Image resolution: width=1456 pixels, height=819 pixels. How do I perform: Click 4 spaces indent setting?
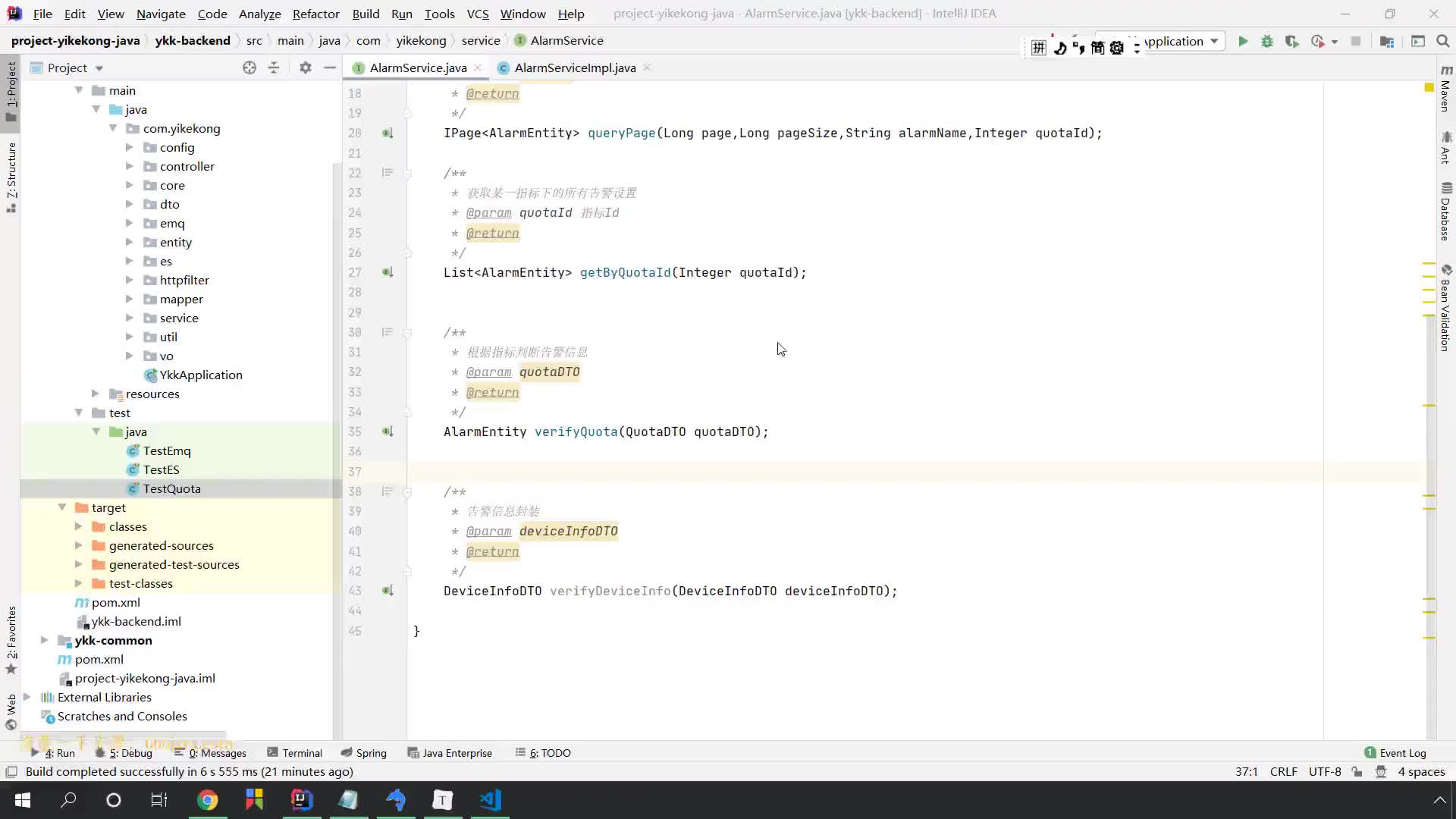click(1421, 772)
